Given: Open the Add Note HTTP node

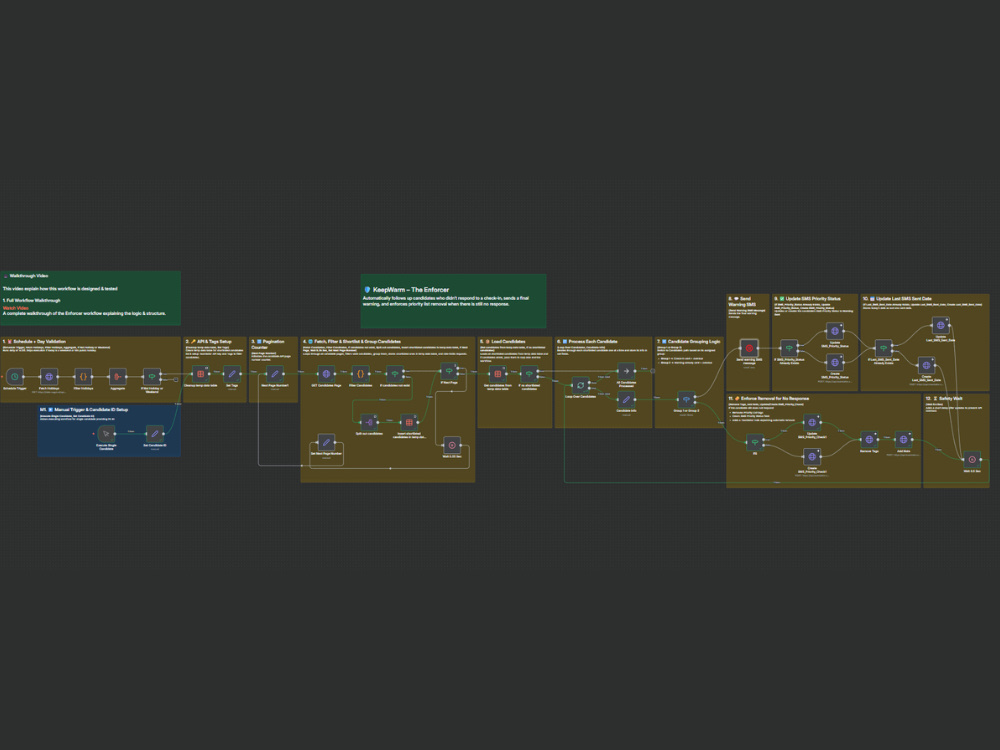Looking at the screenshot, I should pos(903,439).
